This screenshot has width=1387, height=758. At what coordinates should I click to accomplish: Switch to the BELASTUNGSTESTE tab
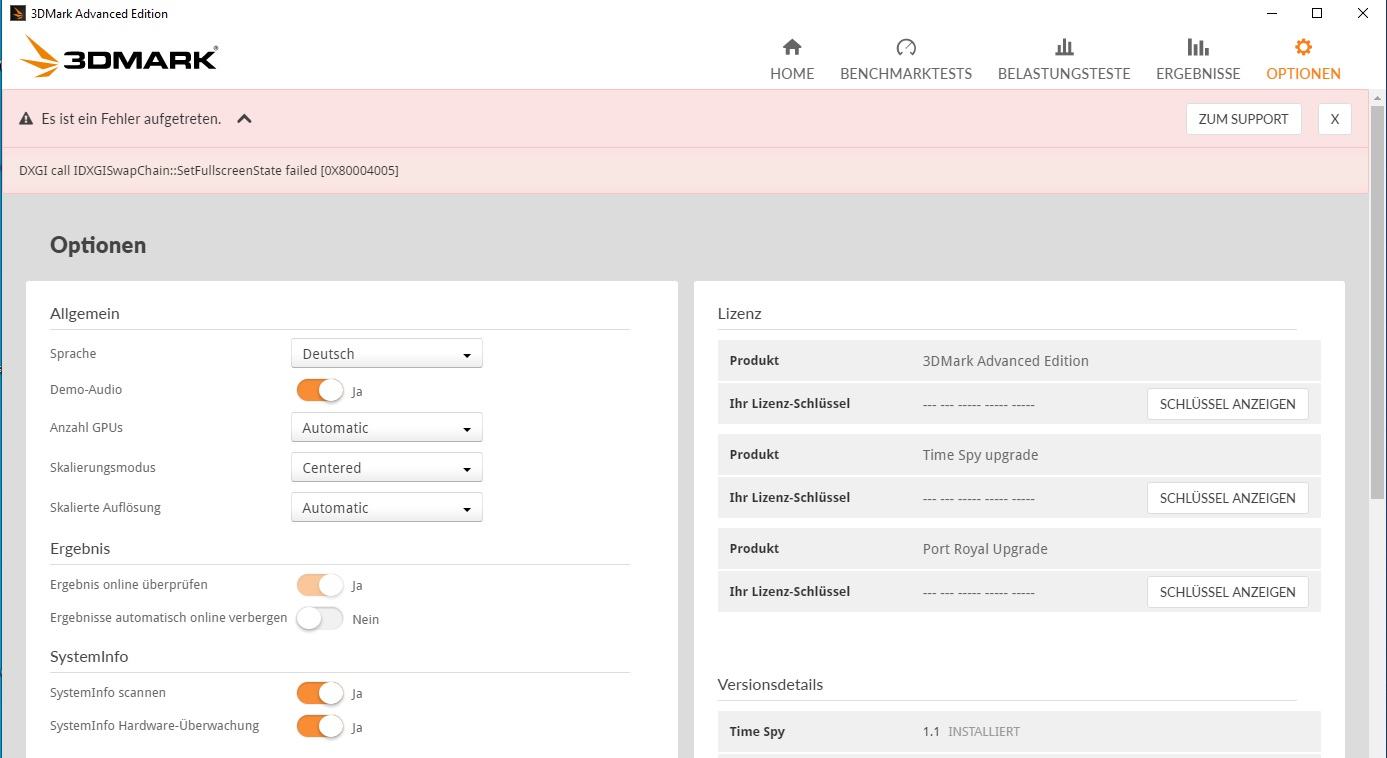tap(1064, 73)
